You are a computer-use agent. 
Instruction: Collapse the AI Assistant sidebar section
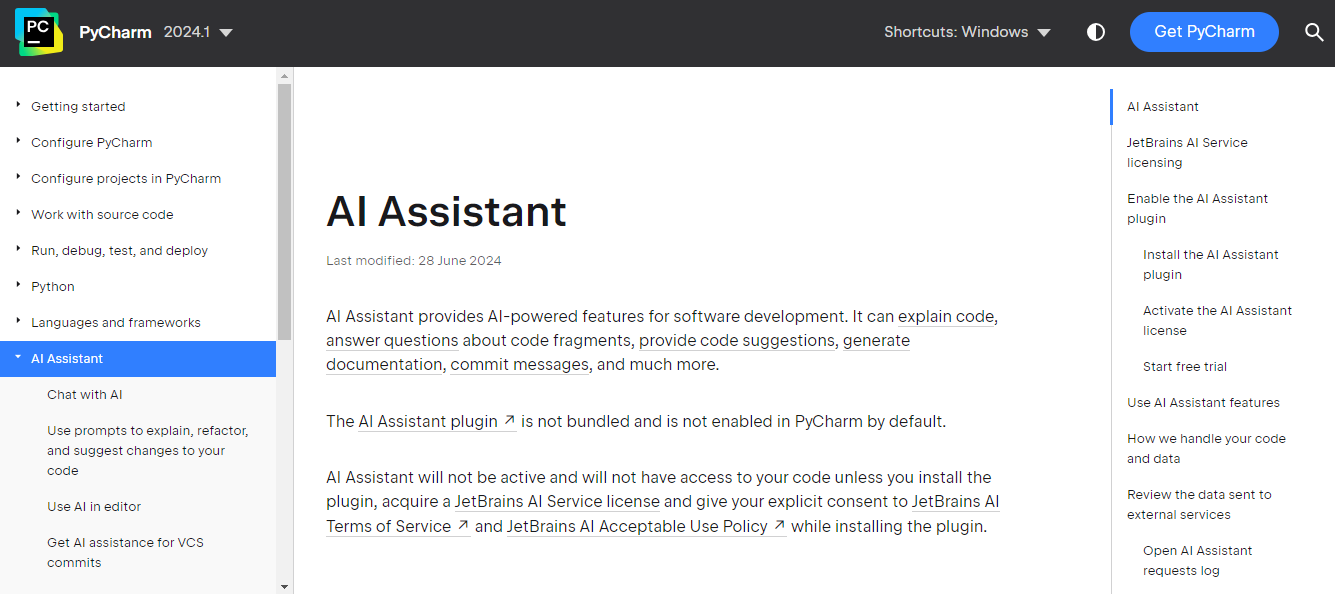pyautogui.click(x=18, y=357)
